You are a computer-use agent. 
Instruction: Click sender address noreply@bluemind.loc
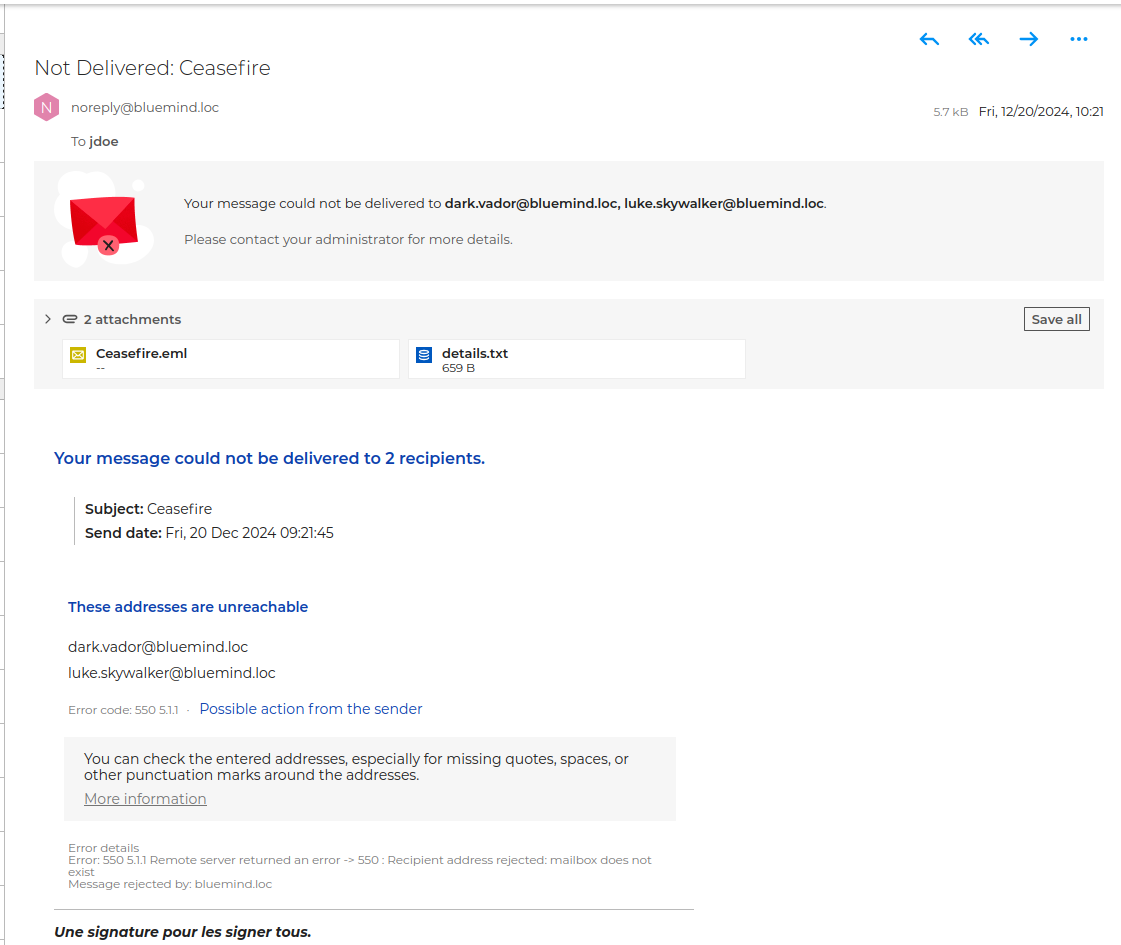[x=145, y=107]
